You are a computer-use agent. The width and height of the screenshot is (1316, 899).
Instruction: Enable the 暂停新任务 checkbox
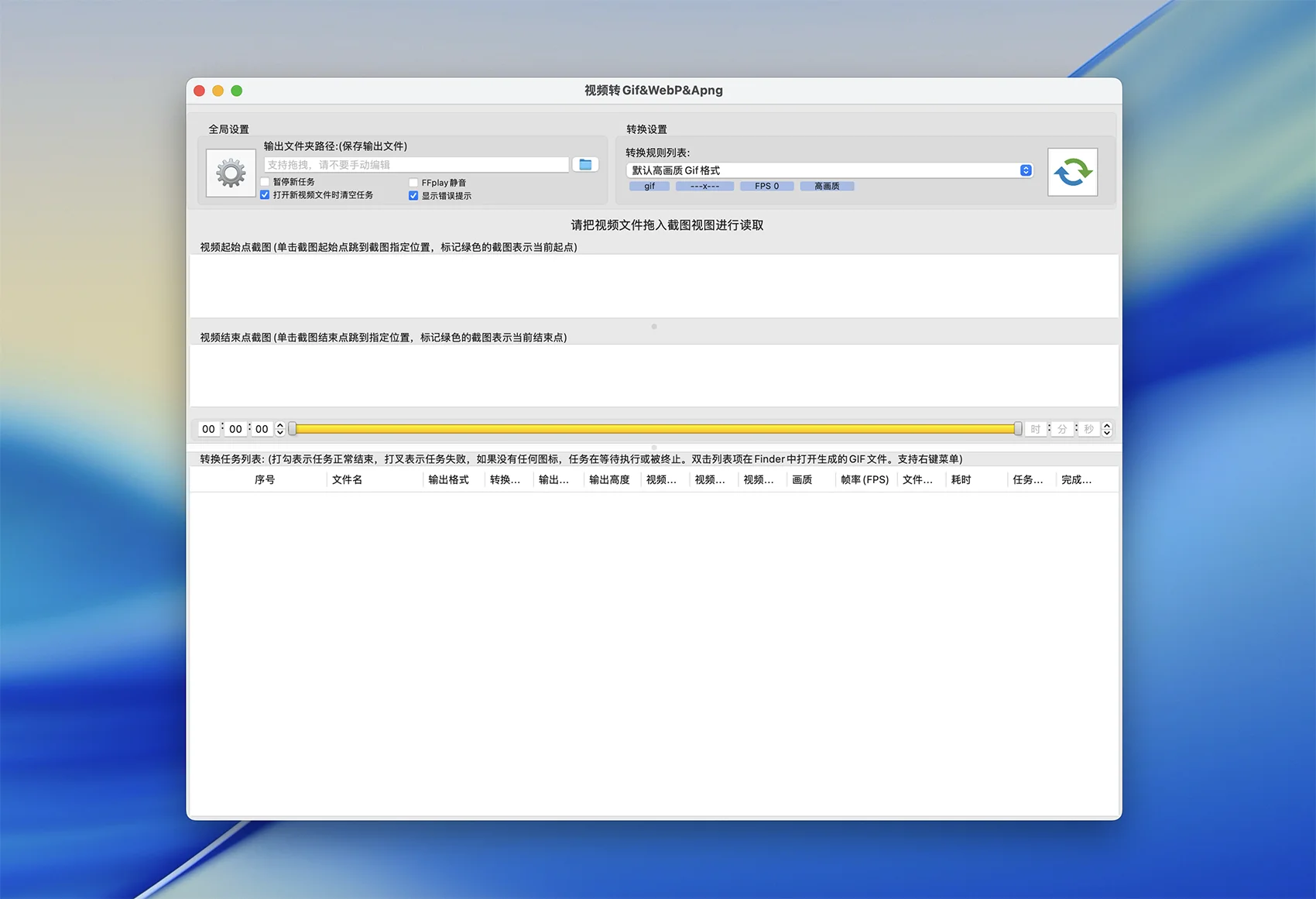click(266, 182)
